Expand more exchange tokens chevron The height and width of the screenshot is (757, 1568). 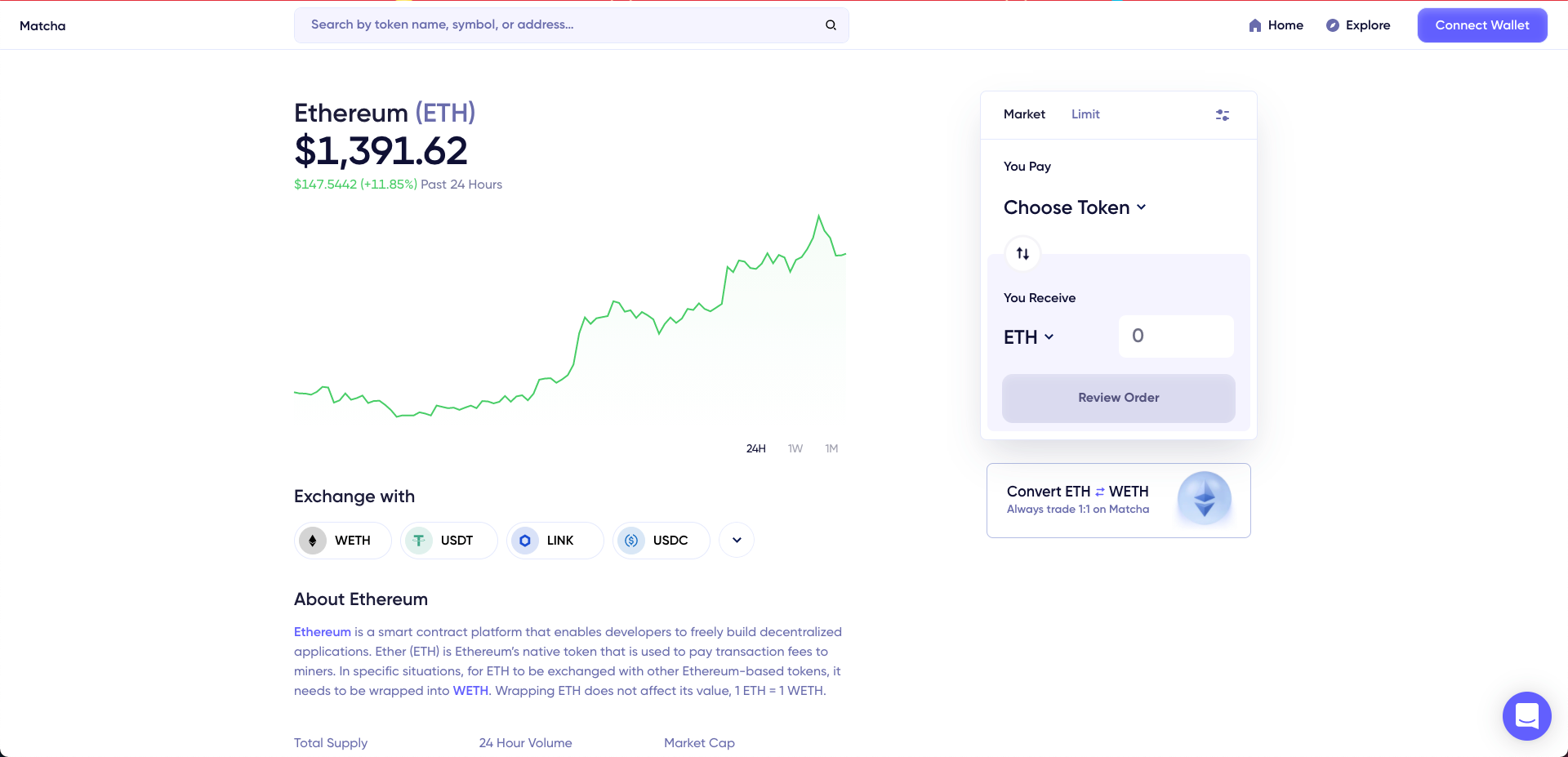(x=737, y=541)
